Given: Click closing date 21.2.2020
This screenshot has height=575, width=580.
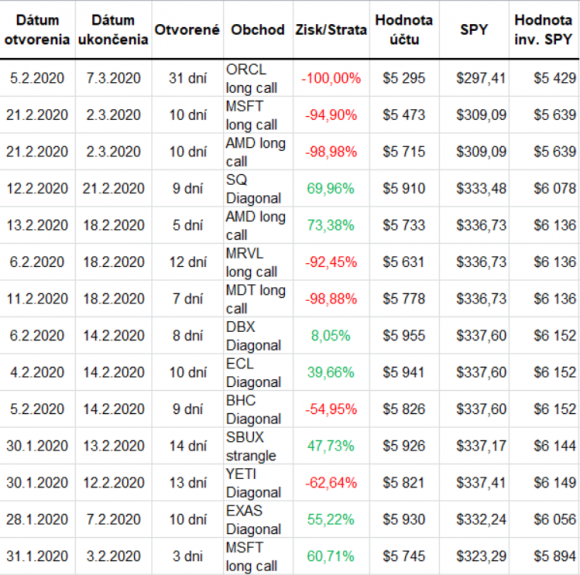Looking at the screenshot, I should pyautogui.click(x=114, y=189).
